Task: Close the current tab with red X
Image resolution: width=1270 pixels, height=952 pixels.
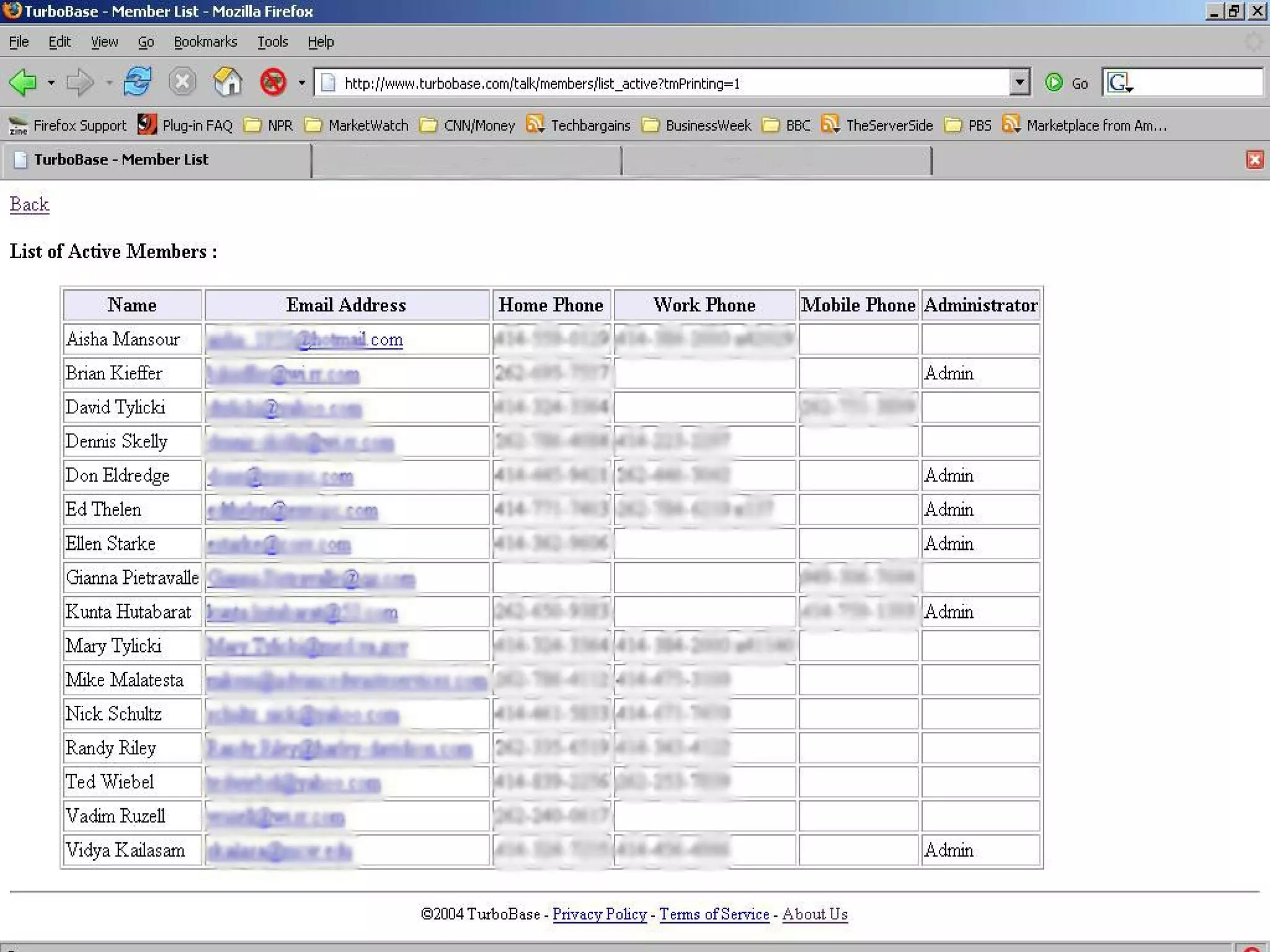Action: pyautogui.click(x=1254, y=160)
